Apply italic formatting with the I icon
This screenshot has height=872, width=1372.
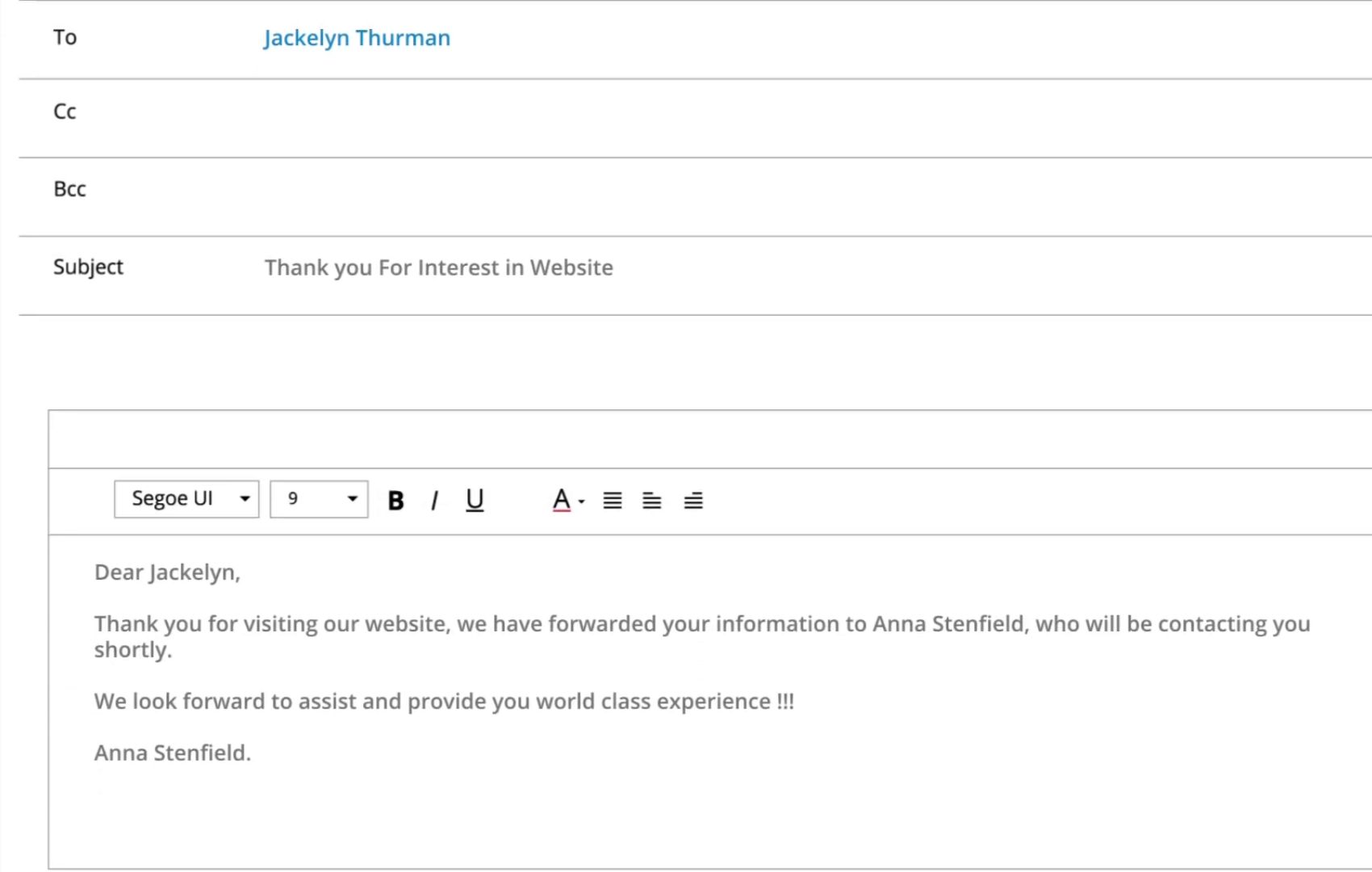(x=435, y=501)
